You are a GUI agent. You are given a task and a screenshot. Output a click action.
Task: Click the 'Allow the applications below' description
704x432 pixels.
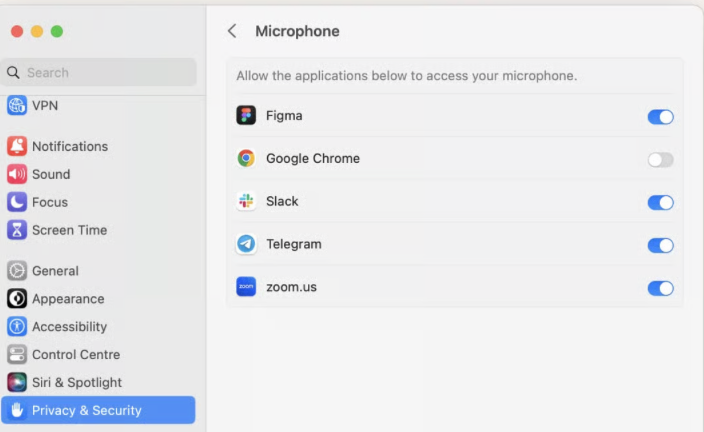tap(407, 75)
